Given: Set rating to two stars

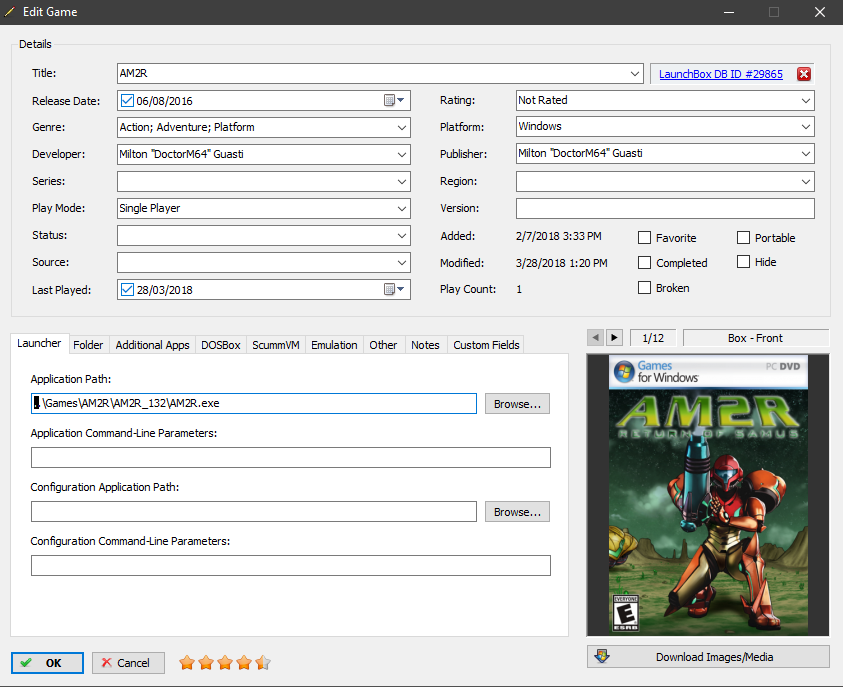Looking at the screenshot, I should click(206, 663).
